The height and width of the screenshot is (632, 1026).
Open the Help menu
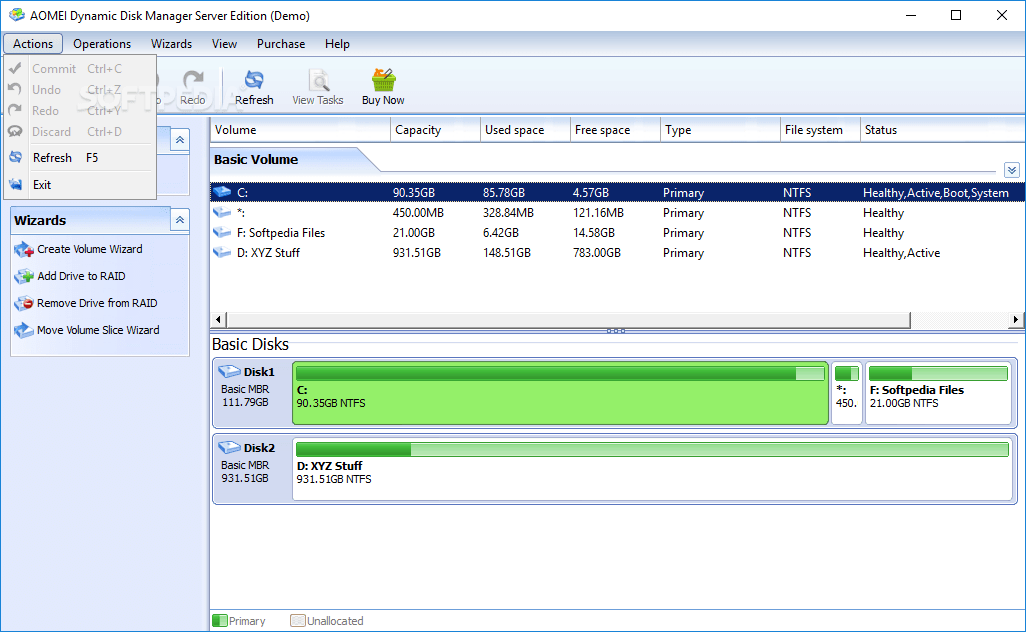pos(337,44)
